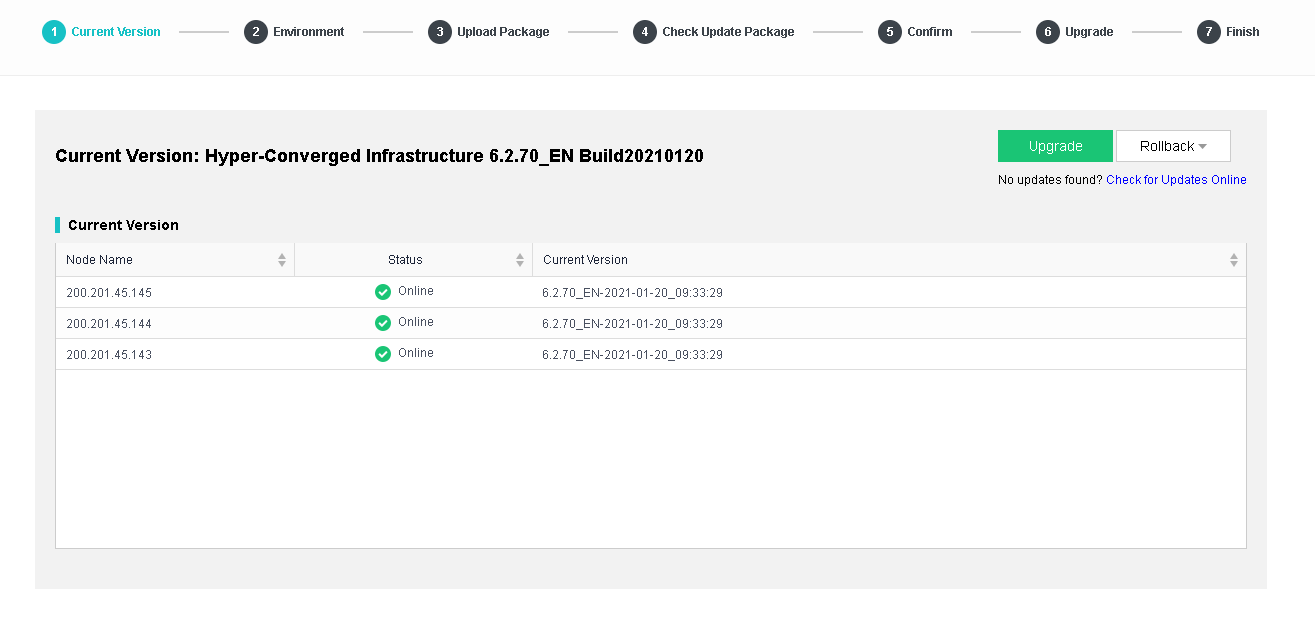Open the Check for Updates Online link
Screen dimensions: 1315x622
(x=1176, y=180)
